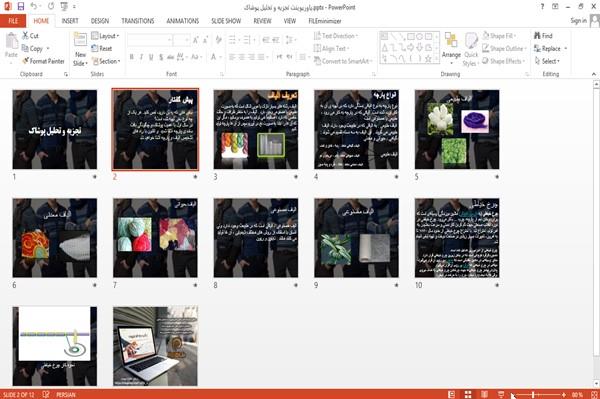Click the Undo arrow icon
600x399 pixels.
[x=34, y=6]
